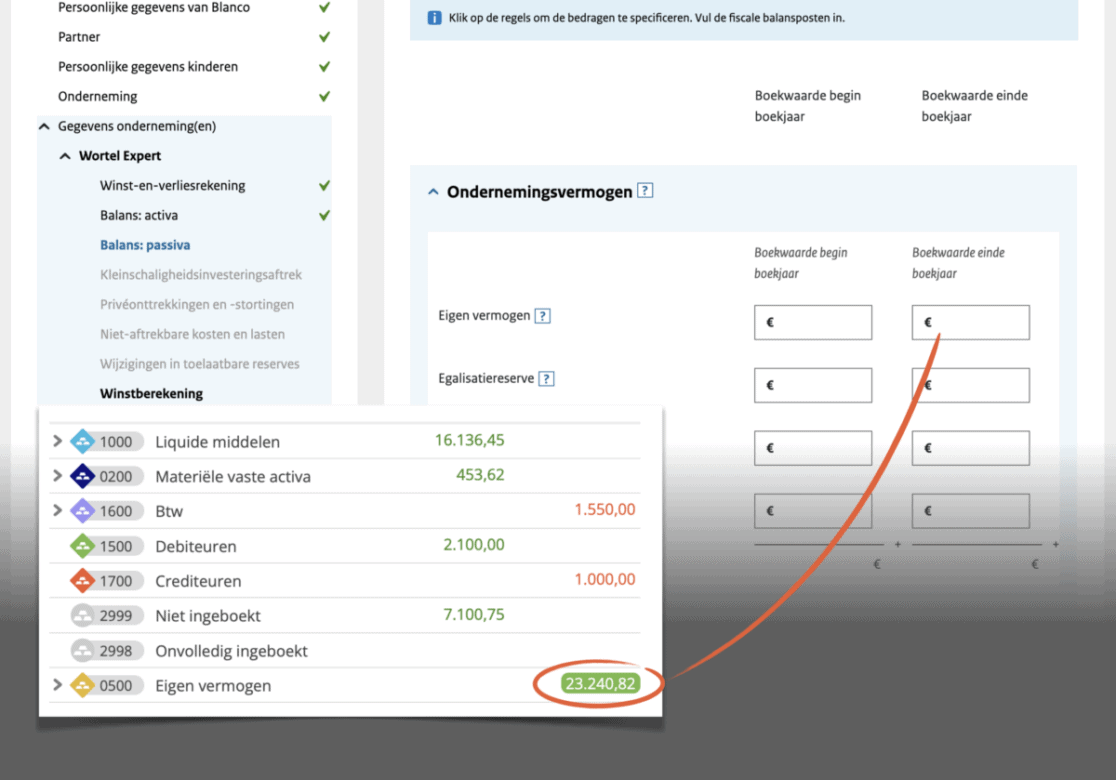Screen dimensions: 1116x780
Task: Click the help question mark beside Eigen vermogen field
Action: coord(542,316)
